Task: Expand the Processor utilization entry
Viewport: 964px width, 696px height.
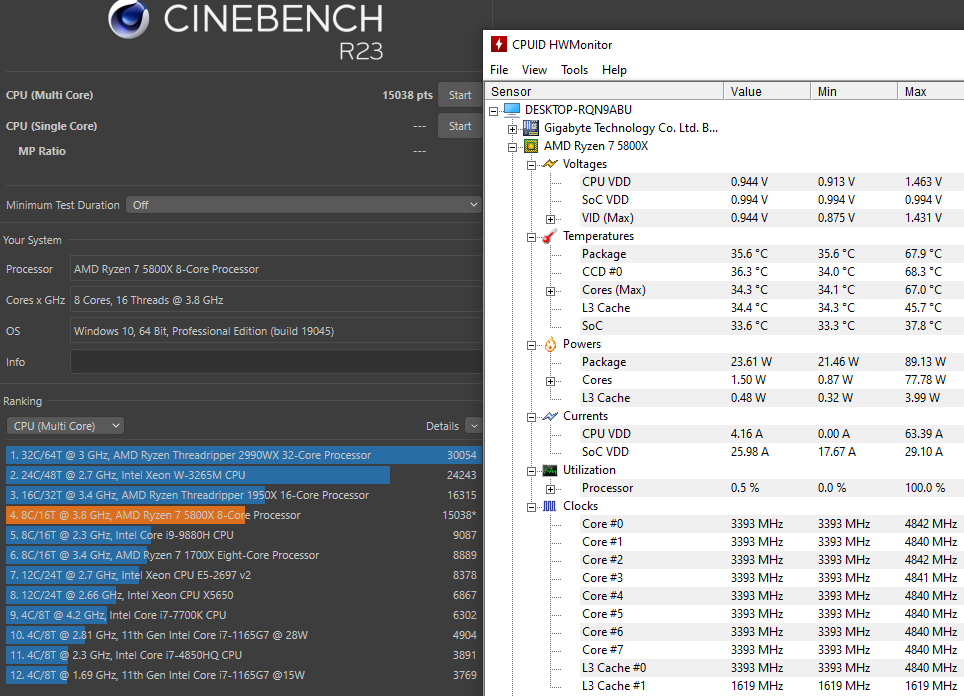Action: point(551,489)
